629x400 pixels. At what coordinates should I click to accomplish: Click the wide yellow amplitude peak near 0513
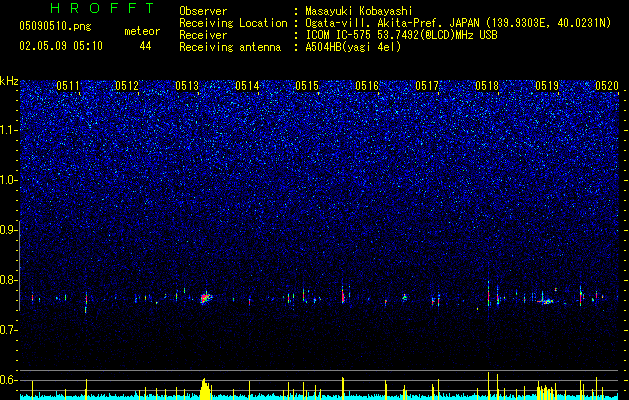click(205, 388)
